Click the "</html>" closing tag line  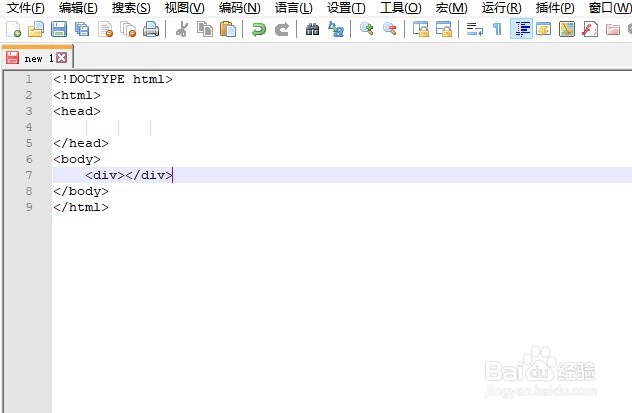[81, 207]
